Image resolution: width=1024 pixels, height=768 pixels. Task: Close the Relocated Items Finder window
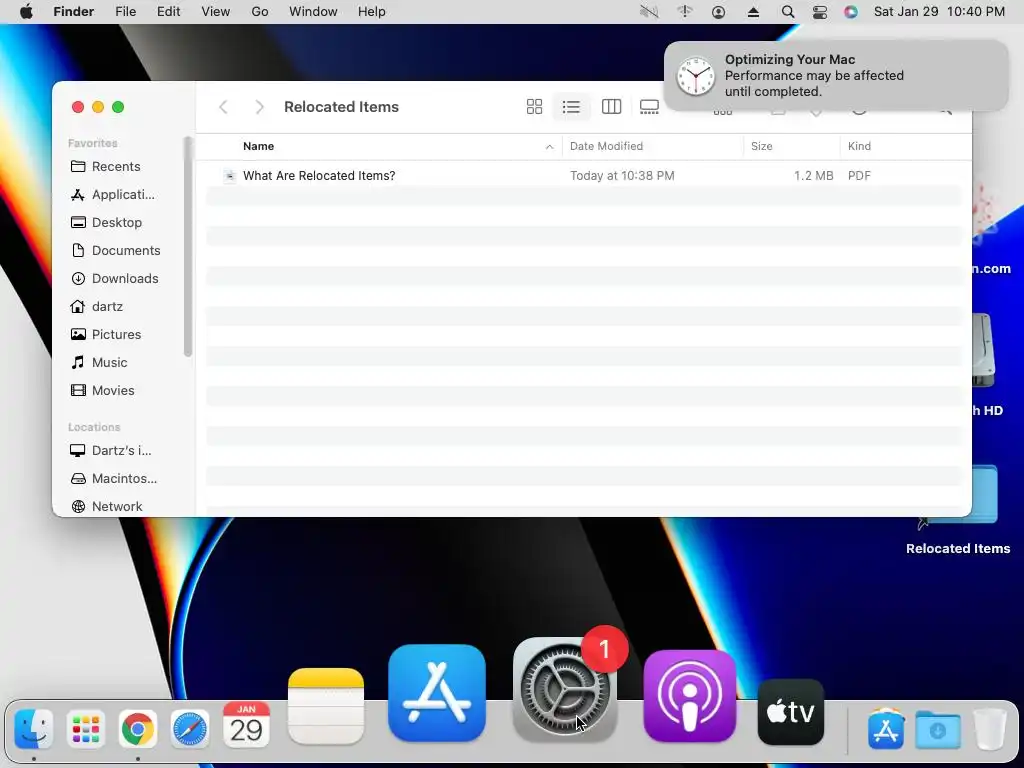point(78,107)
